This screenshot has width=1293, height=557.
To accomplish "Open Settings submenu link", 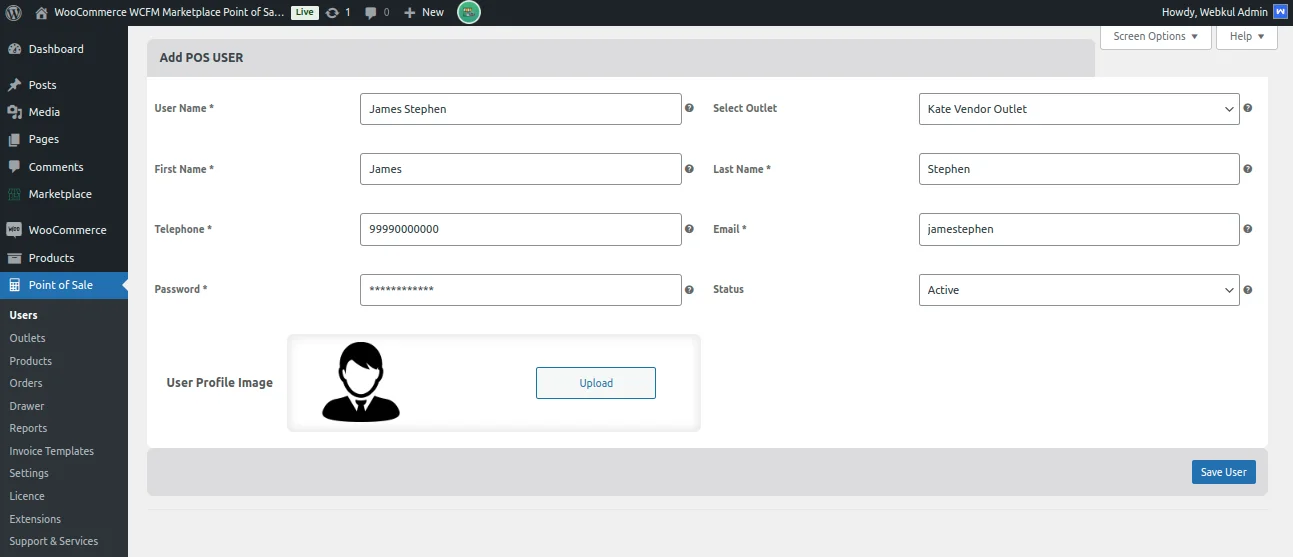I will [x=29, y=473].
